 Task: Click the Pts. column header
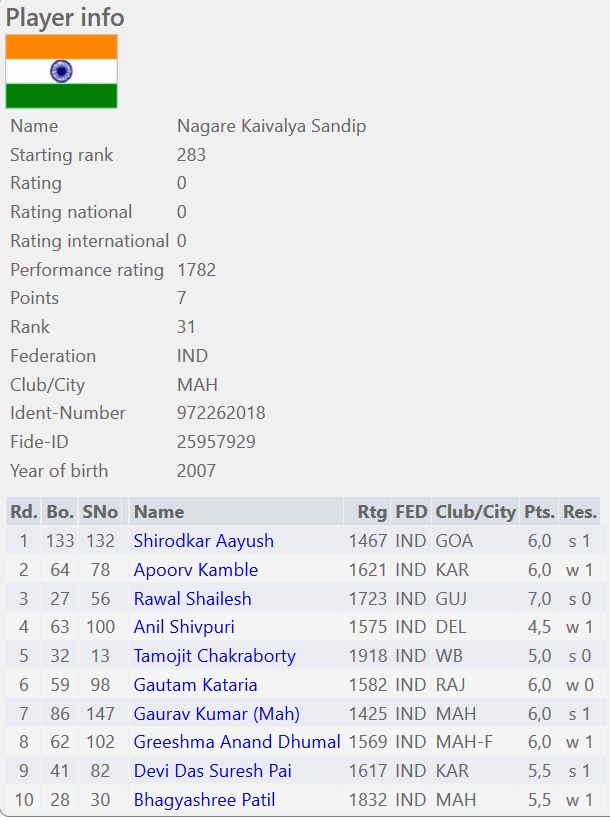coord(539,512)
